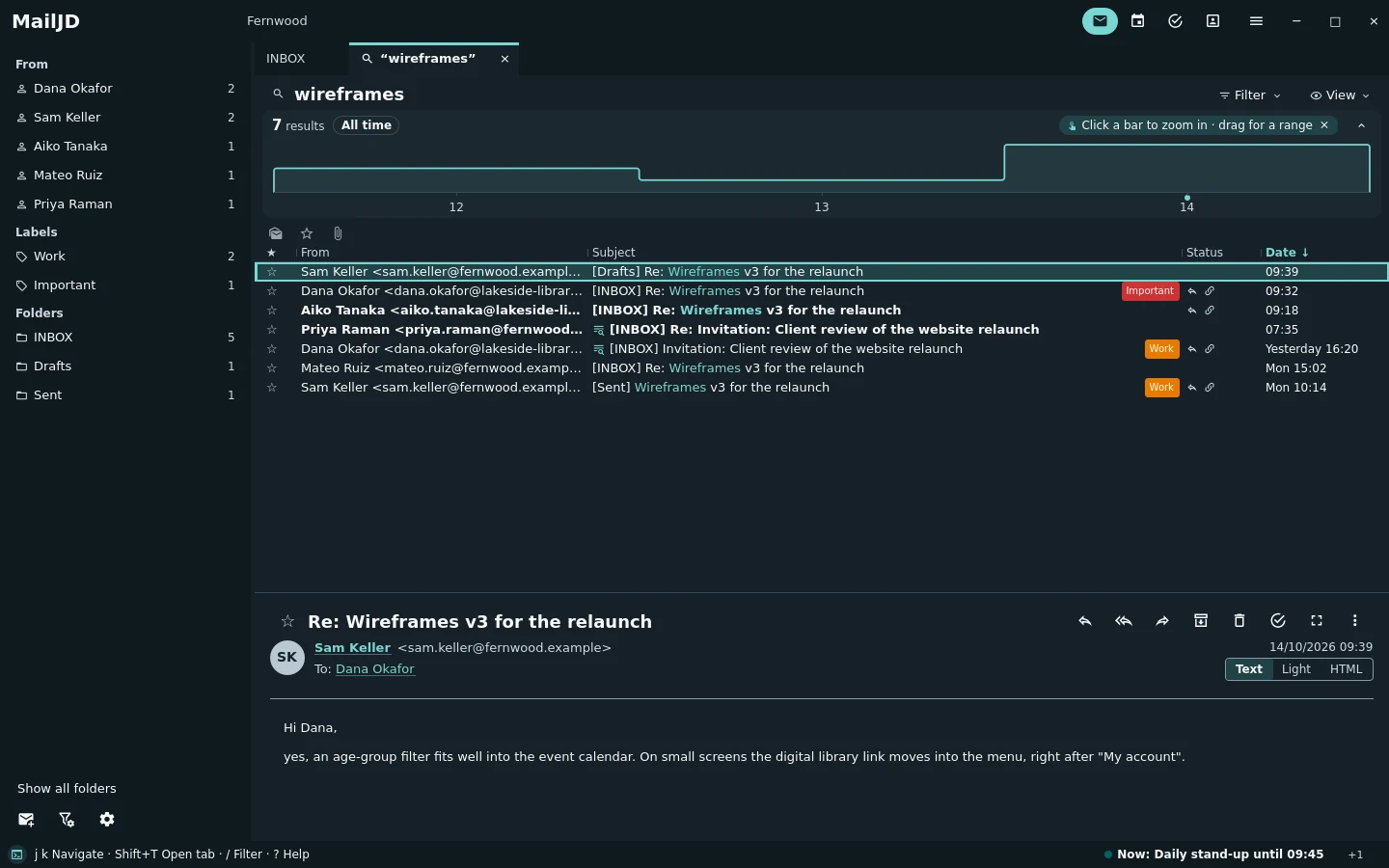The width and height of the screenshot is (1389, 868).
Task: Click replied arrow icon in Aiko Tanaka row
Action: pos(1192,311)
